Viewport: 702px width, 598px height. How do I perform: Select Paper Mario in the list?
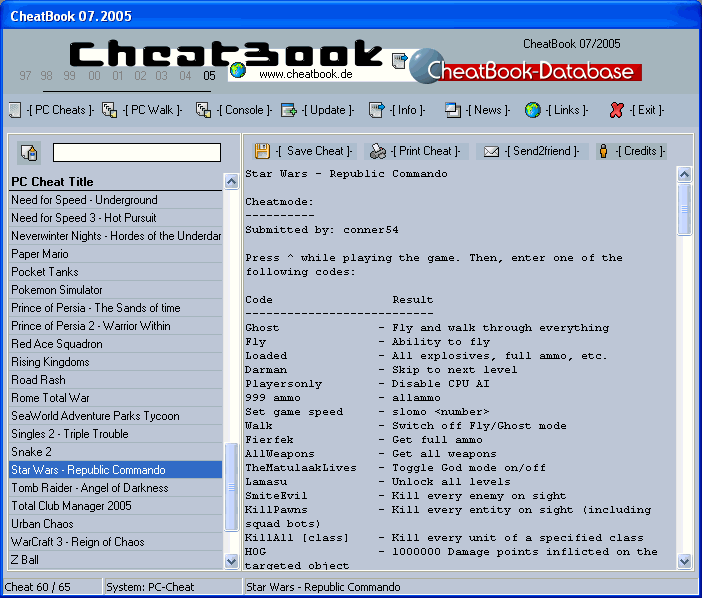click(x=116, y=254)
